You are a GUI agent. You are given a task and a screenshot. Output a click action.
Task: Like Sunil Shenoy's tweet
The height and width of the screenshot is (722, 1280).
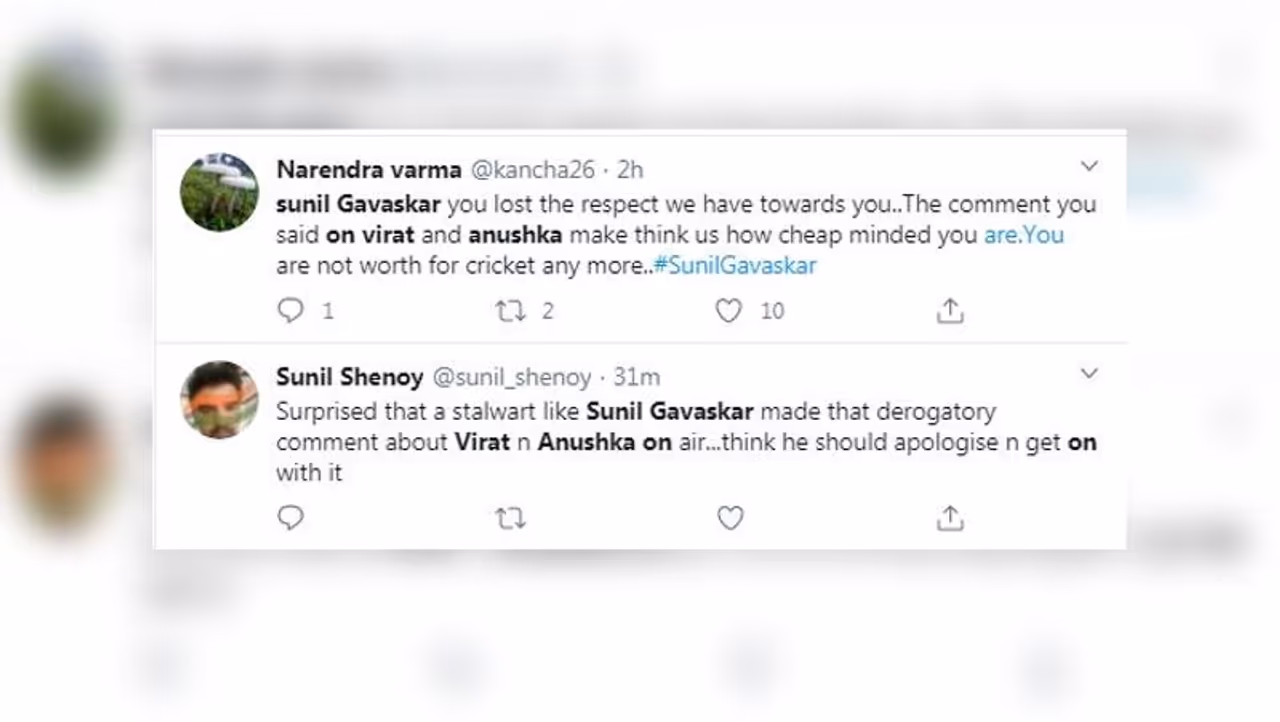(730, 518)
